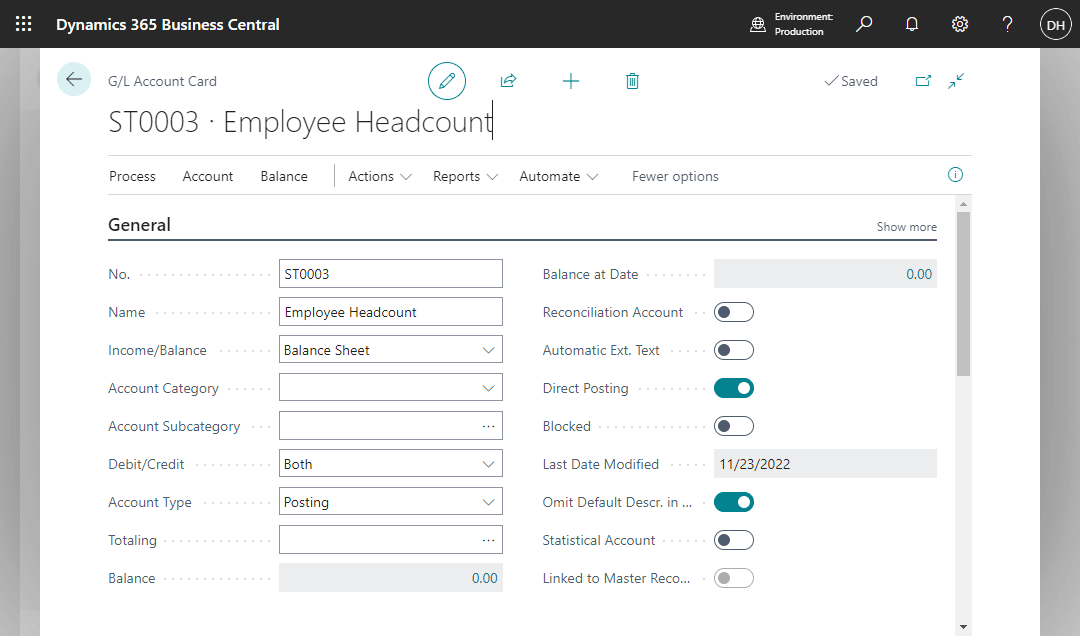Viewport: 1080px width, 636px height.
Task: Open Totaling lookup ellipsis
Action: 488,540
